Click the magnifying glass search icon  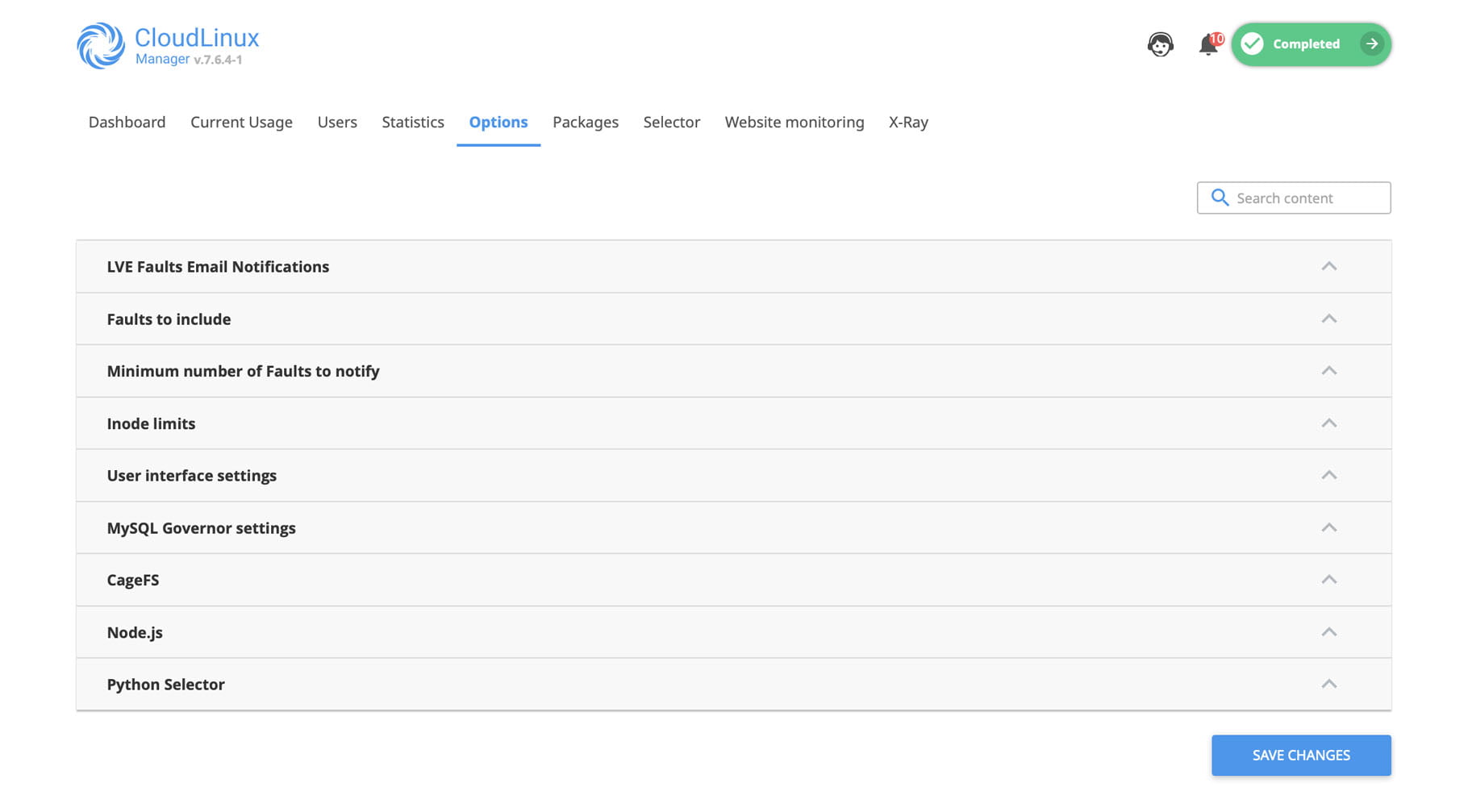coord(1220,198)
